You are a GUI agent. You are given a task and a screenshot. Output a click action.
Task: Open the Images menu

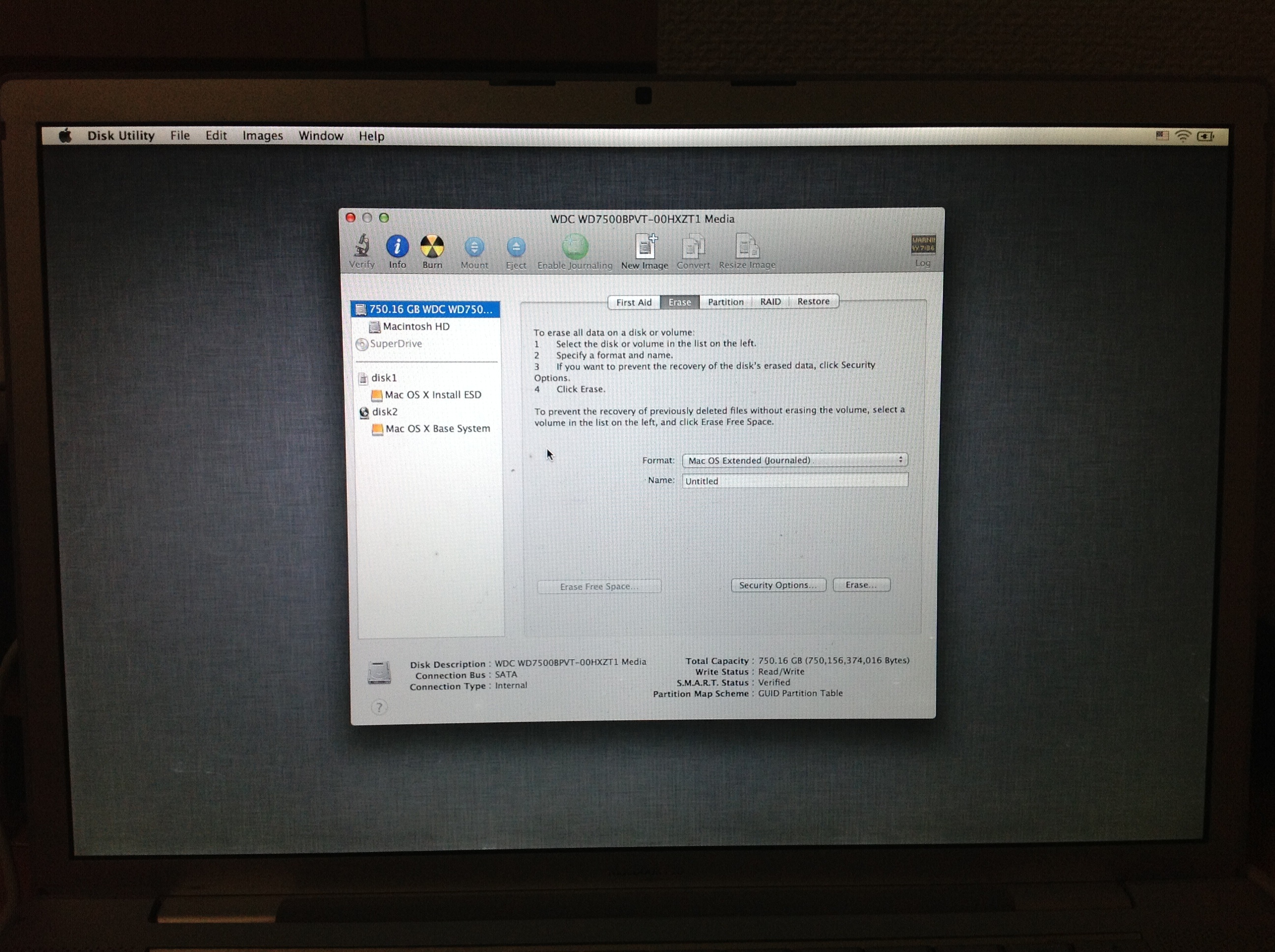click(263, 135)
